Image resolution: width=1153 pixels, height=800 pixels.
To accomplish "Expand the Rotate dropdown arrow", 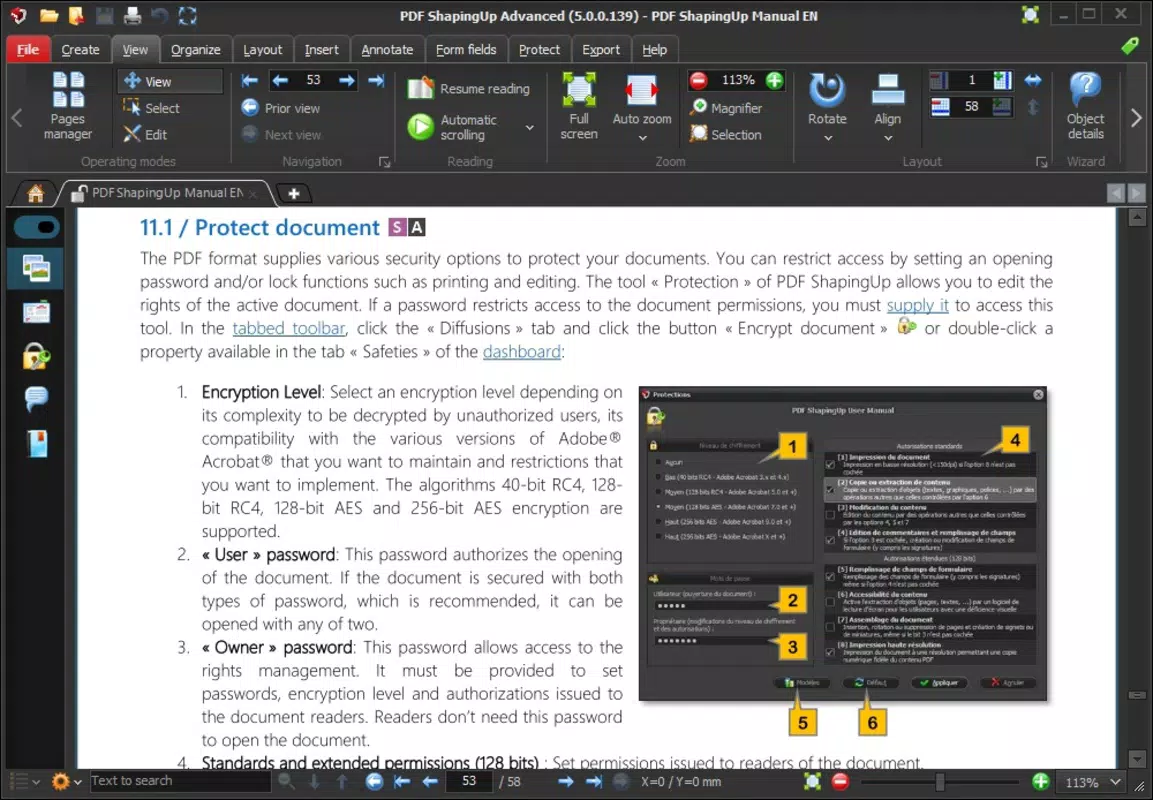I will (827, 138).
